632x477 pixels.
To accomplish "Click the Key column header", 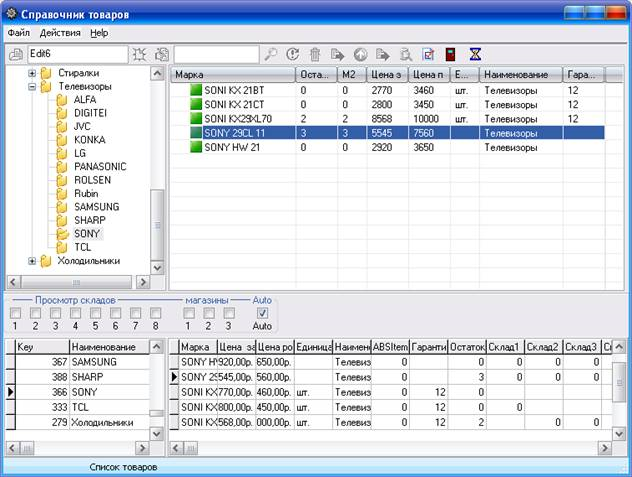I will click(42, 347).
